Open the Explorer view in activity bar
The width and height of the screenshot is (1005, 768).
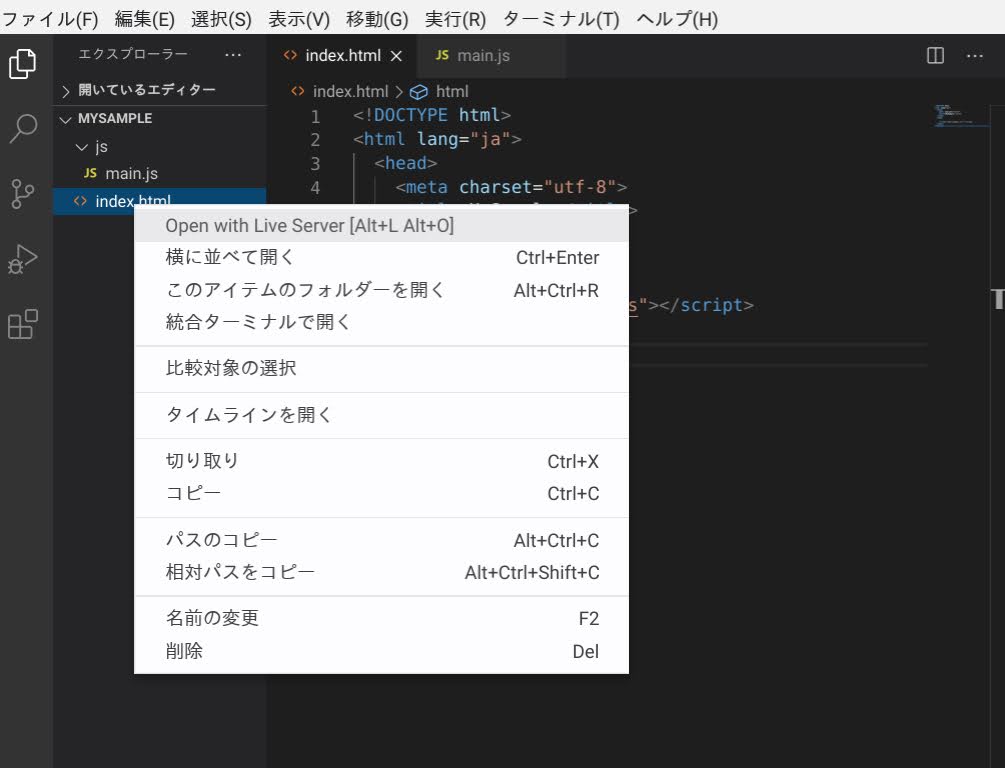pos(23,63)
